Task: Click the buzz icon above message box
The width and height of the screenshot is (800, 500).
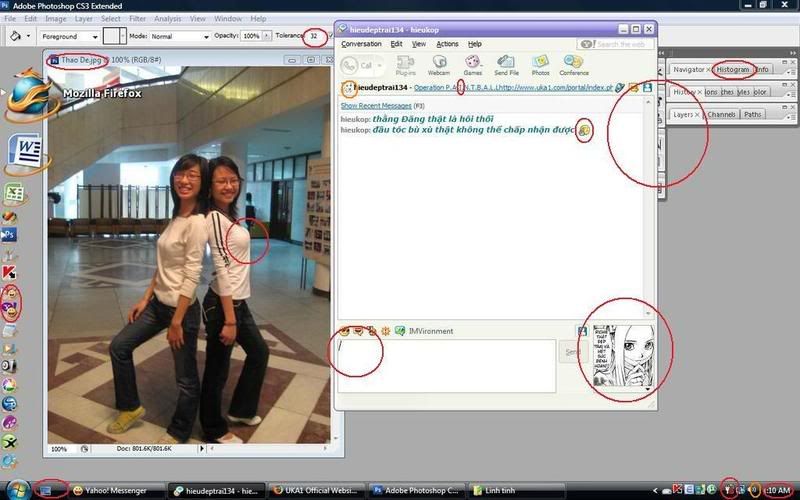Action: (x=386, y=331)
